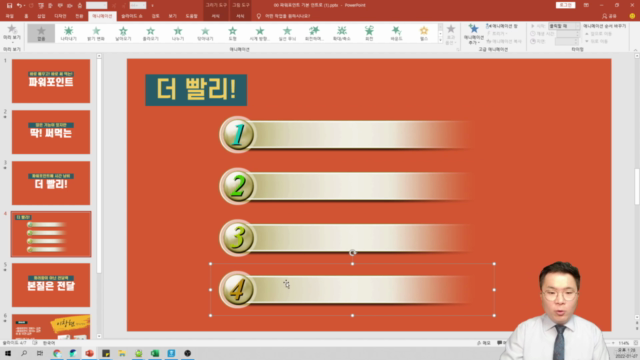Open the Start (시작) timing dropdown
Image resolution: width=640 pixels, height=360 pixels.
pyautogui.click(x=563, y=26)
